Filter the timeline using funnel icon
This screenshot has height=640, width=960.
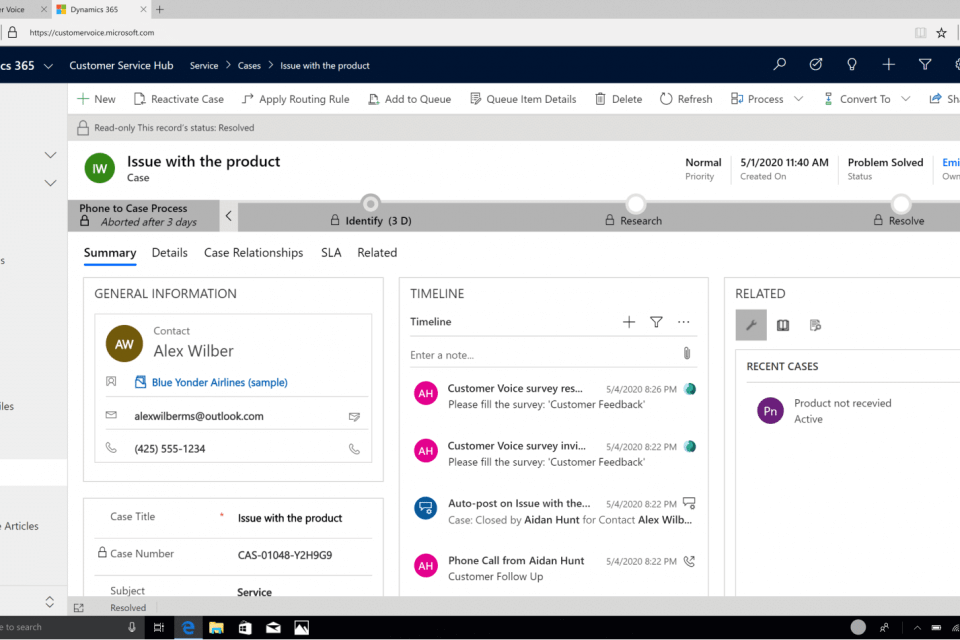[x=656, y=322]
